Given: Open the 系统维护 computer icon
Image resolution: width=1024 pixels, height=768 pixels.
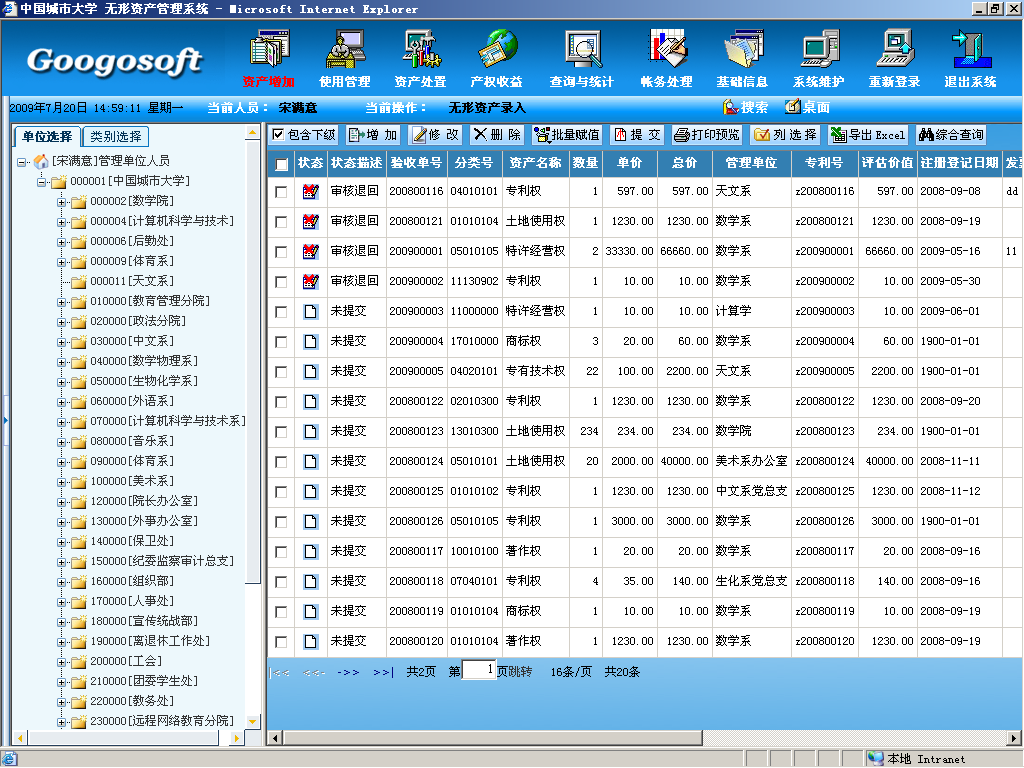Looking at the screenshot, I should [819, 49].
